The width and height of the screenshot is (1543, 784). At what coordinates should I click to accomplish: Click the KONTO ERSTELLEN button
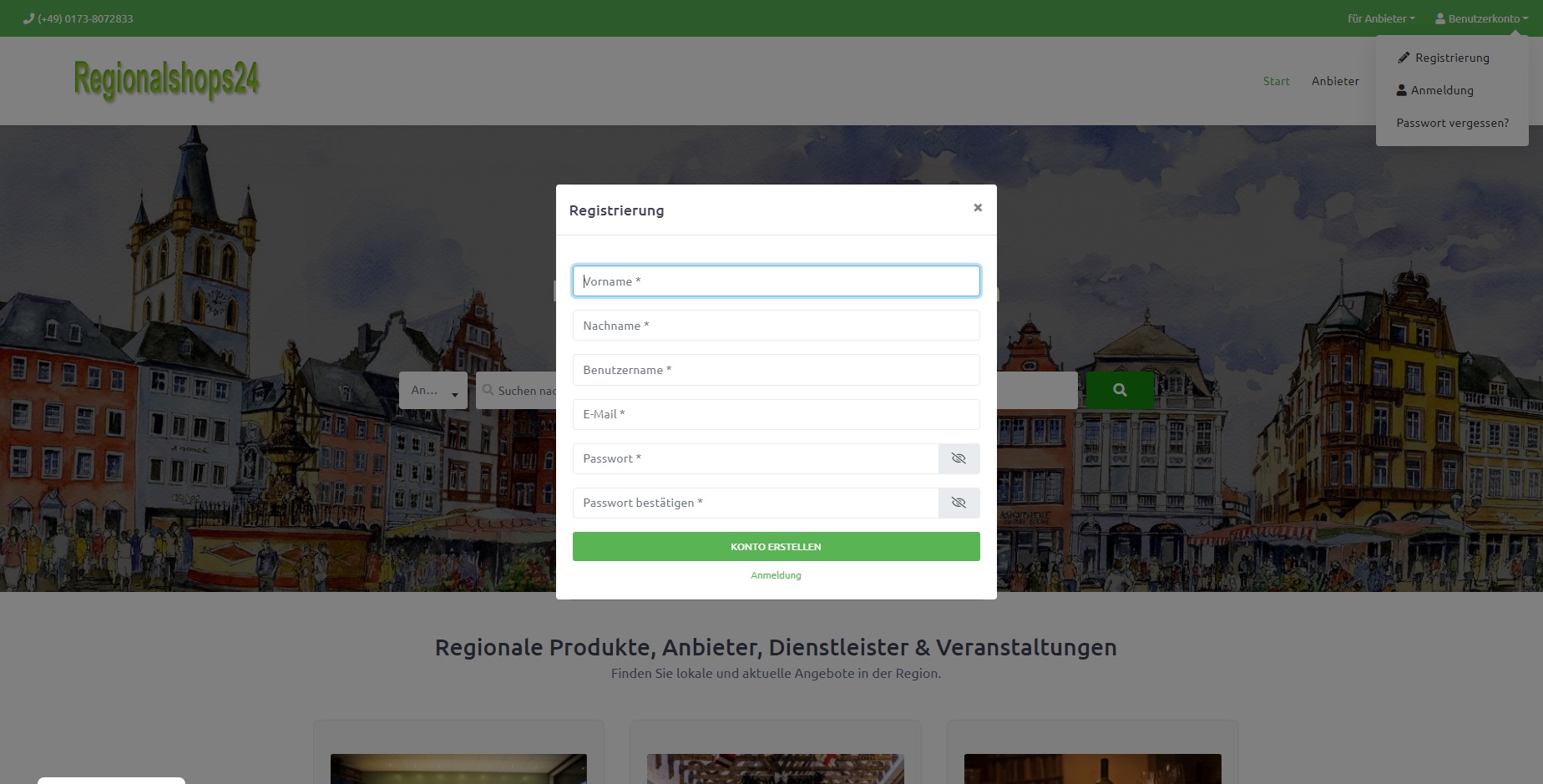(776, 547)
